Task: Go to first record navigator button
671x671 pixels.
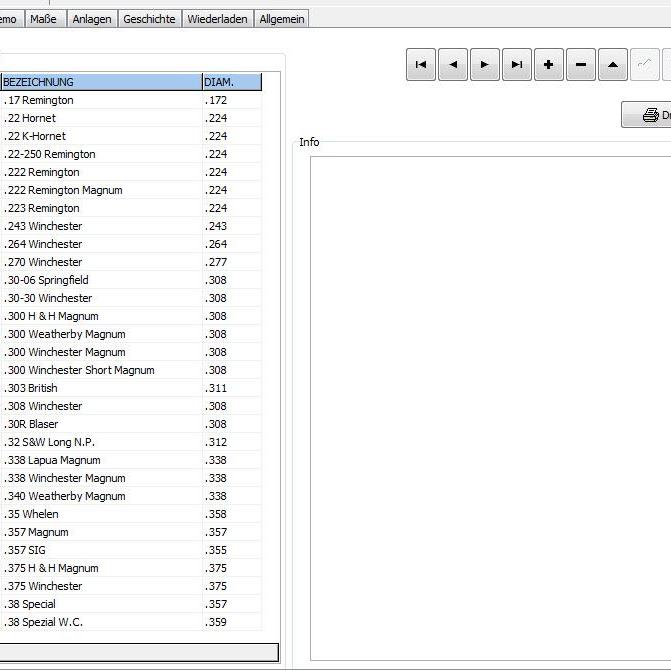Action: [x=421, y=65]
